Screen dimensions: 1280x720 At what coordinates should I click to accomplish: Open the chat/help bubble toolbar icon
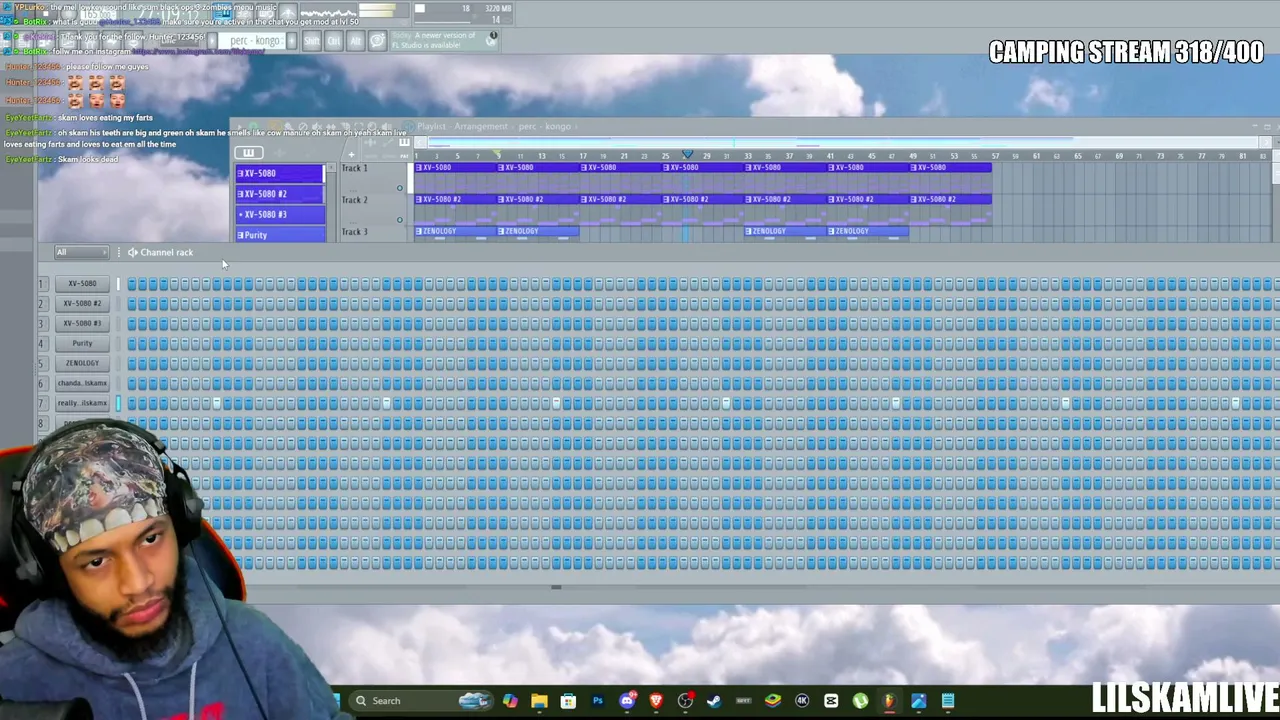[x=377, y=41]
